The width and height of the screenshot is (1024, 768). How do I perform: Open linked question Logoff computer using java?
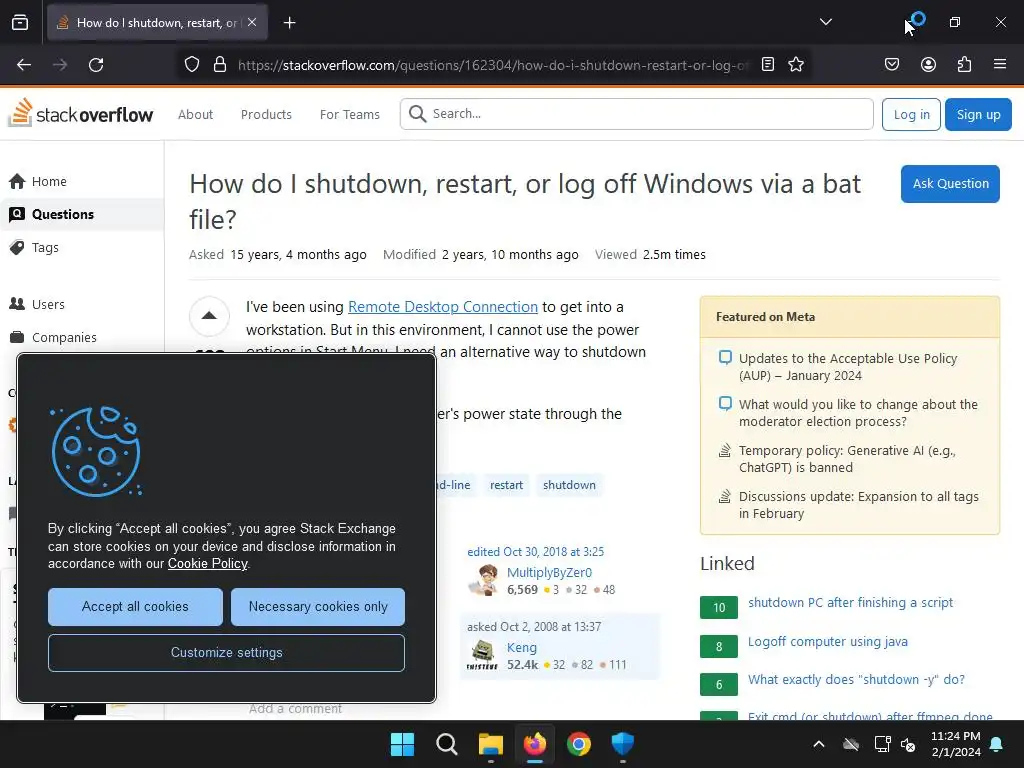pyautogui.click(x=827, y=641)
